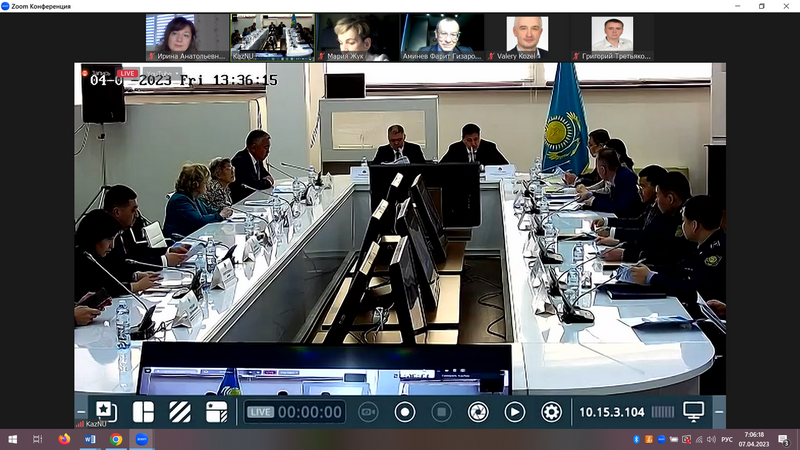
Task: Select Григорий Третьяков participant thumbnail
Action: pos(612,38)
